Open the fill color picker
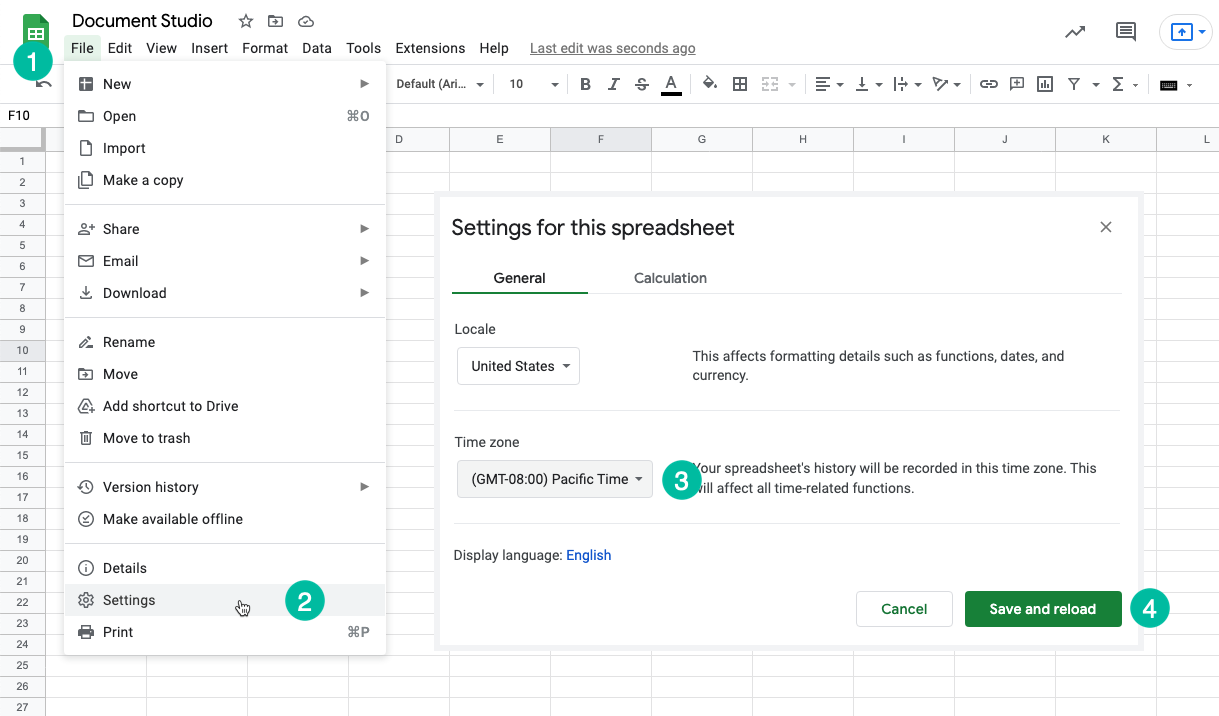The width and height of the screenshot is (1219, 716). click(709, 84)
